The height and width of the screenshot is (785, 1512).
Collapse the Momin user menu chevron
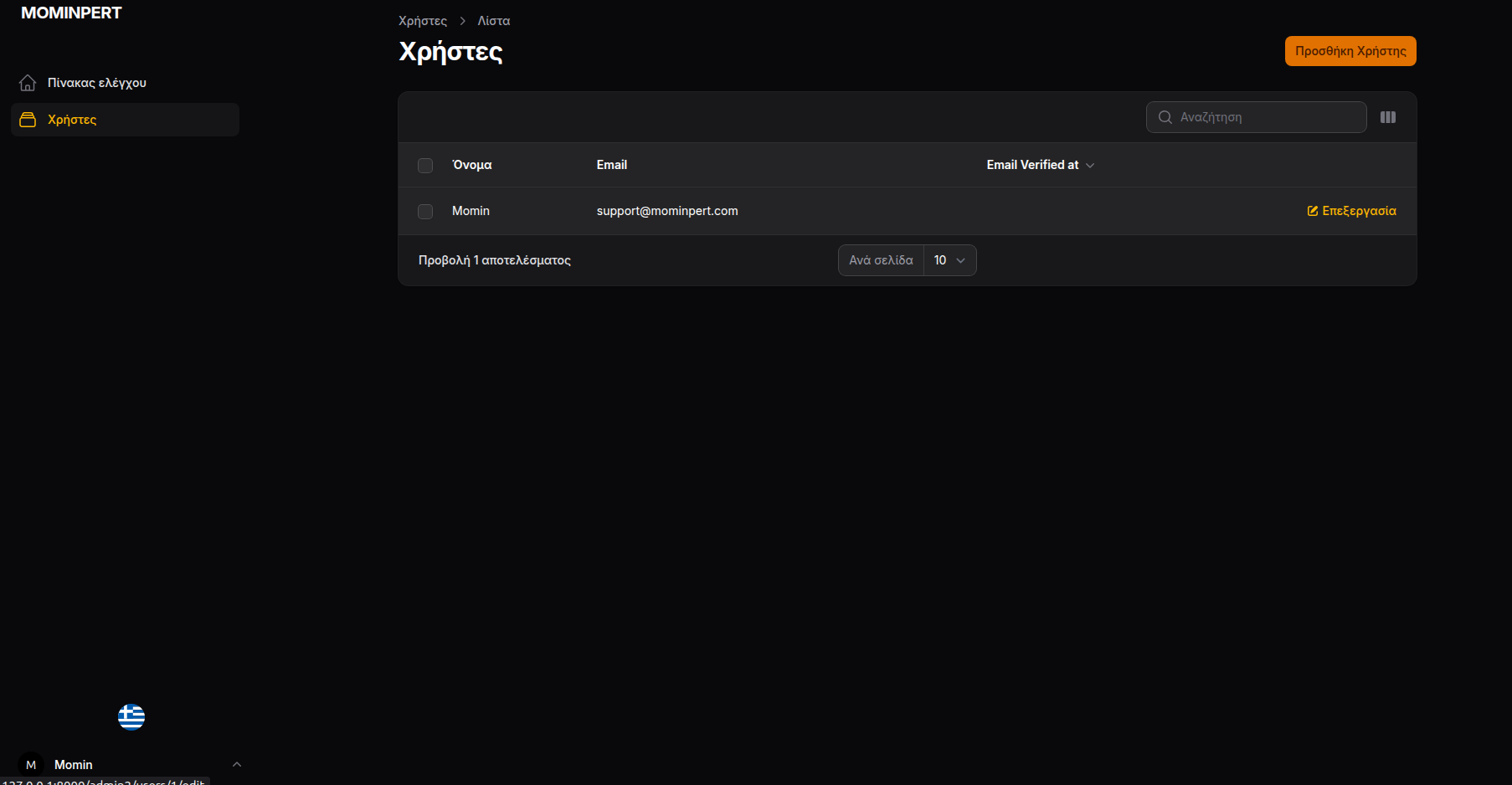pyautogui.click(x=237, y=764)
